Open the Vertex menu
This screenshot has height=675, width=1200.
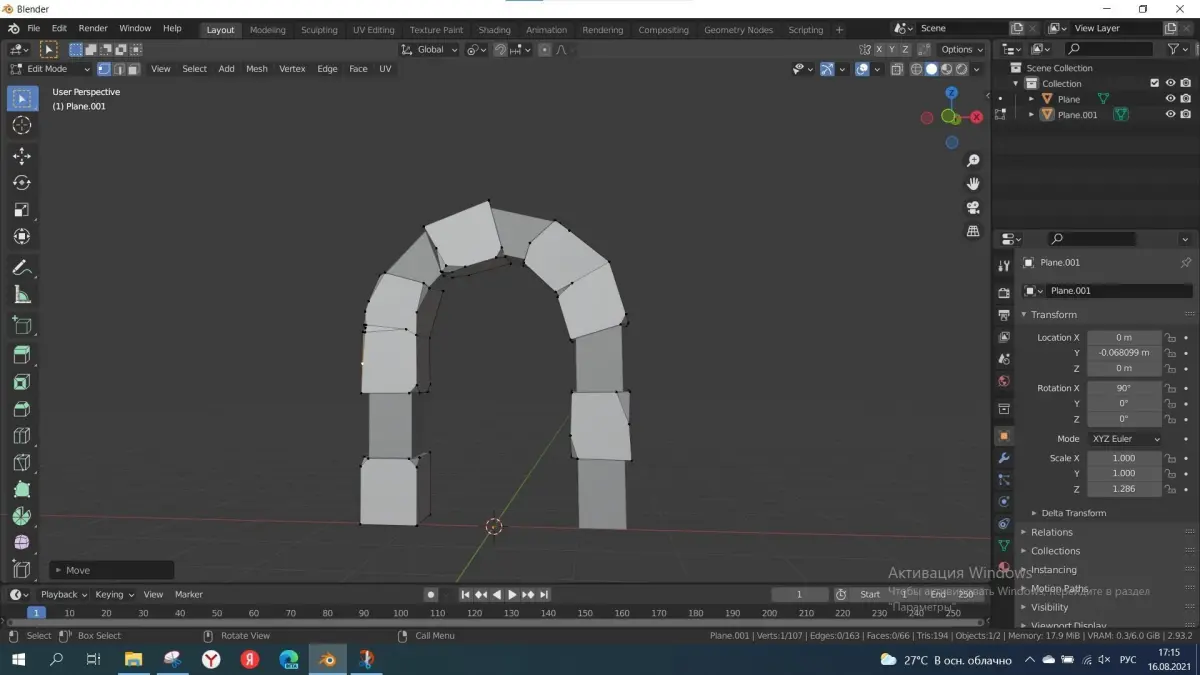click(292, 69)
